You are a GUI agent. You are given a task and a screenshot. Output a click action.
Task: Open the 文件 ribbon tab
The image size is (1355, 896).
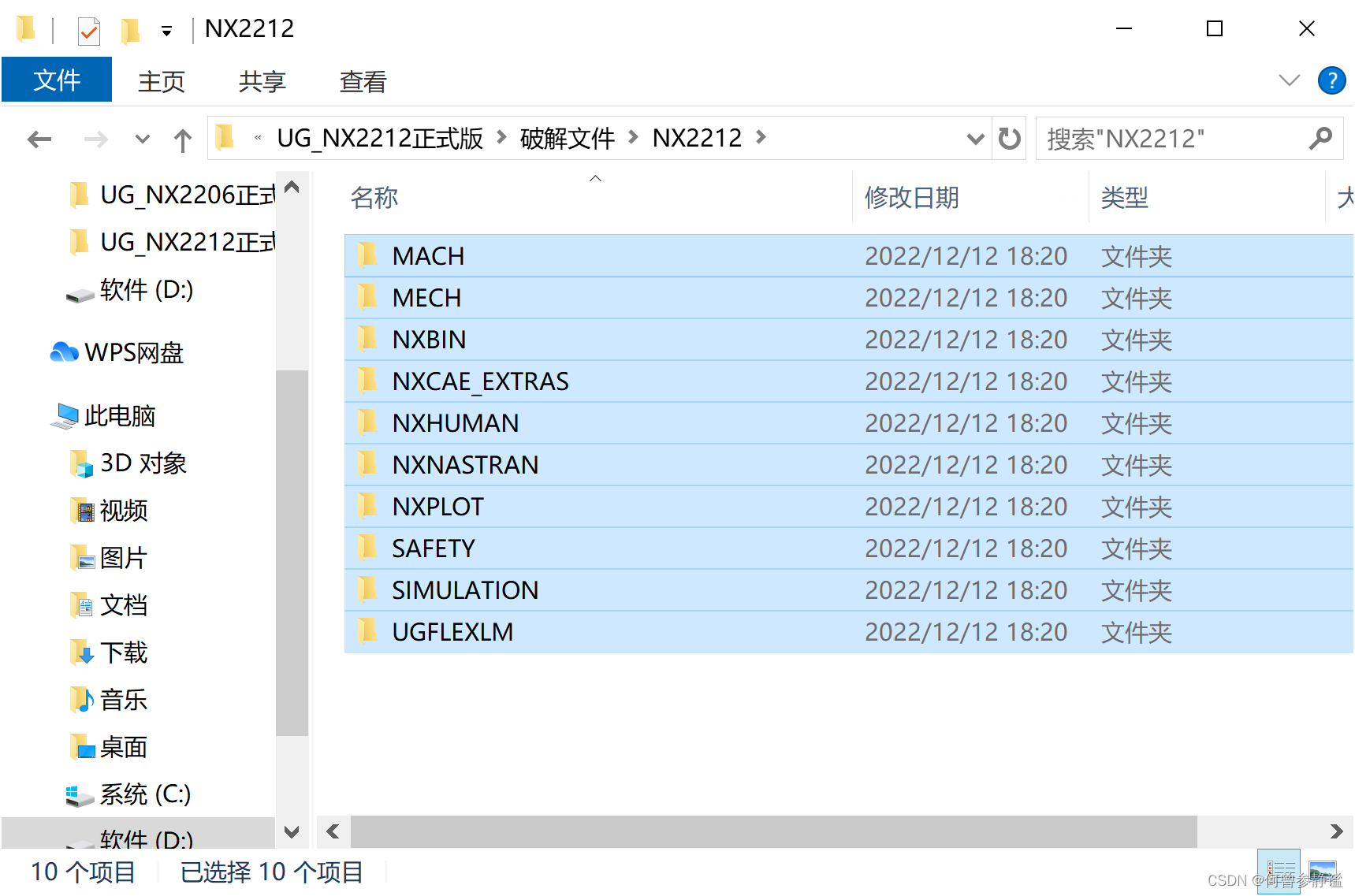click(57, 80)
